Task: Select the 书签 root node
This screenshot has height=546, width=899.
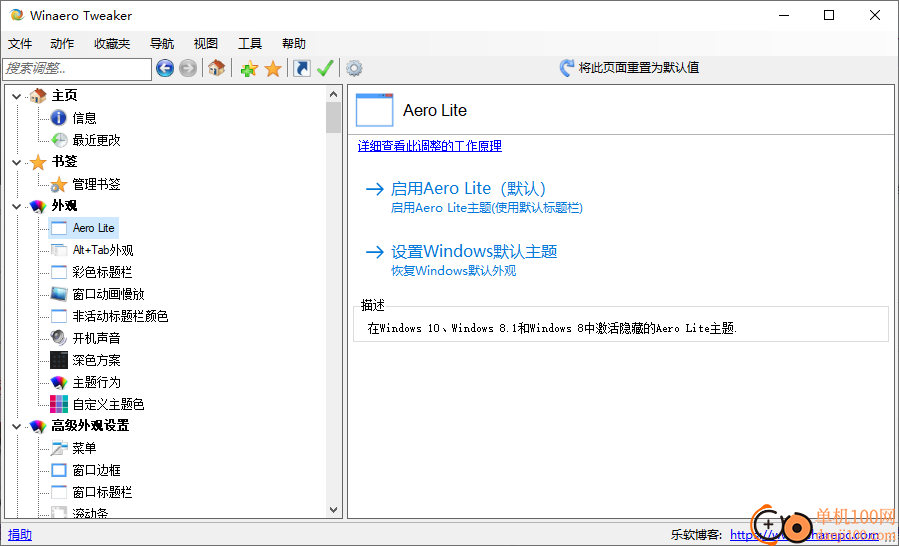Action: [x=64, y=162]
